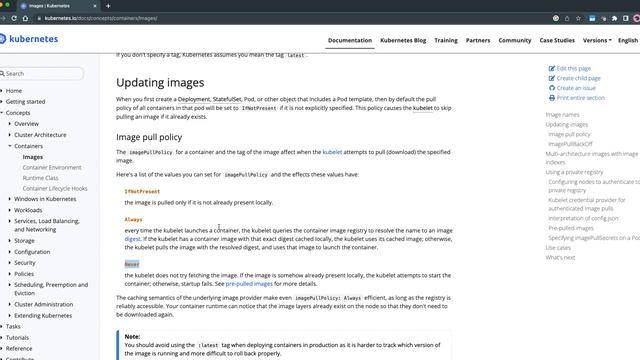This screenshot has height=360, width=640.
Task: Open Container Environment sidebar page
Action: pos(52,167)
